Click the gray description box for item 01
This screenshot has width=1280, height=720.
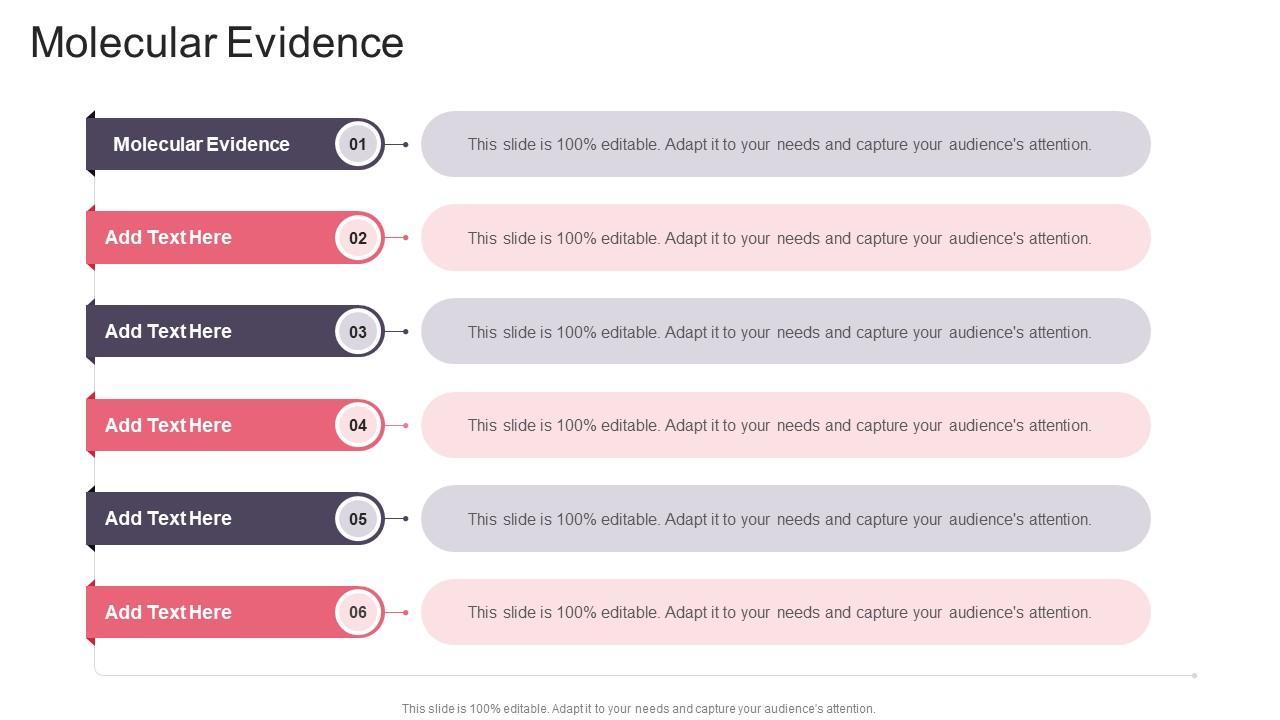point(785,144)
